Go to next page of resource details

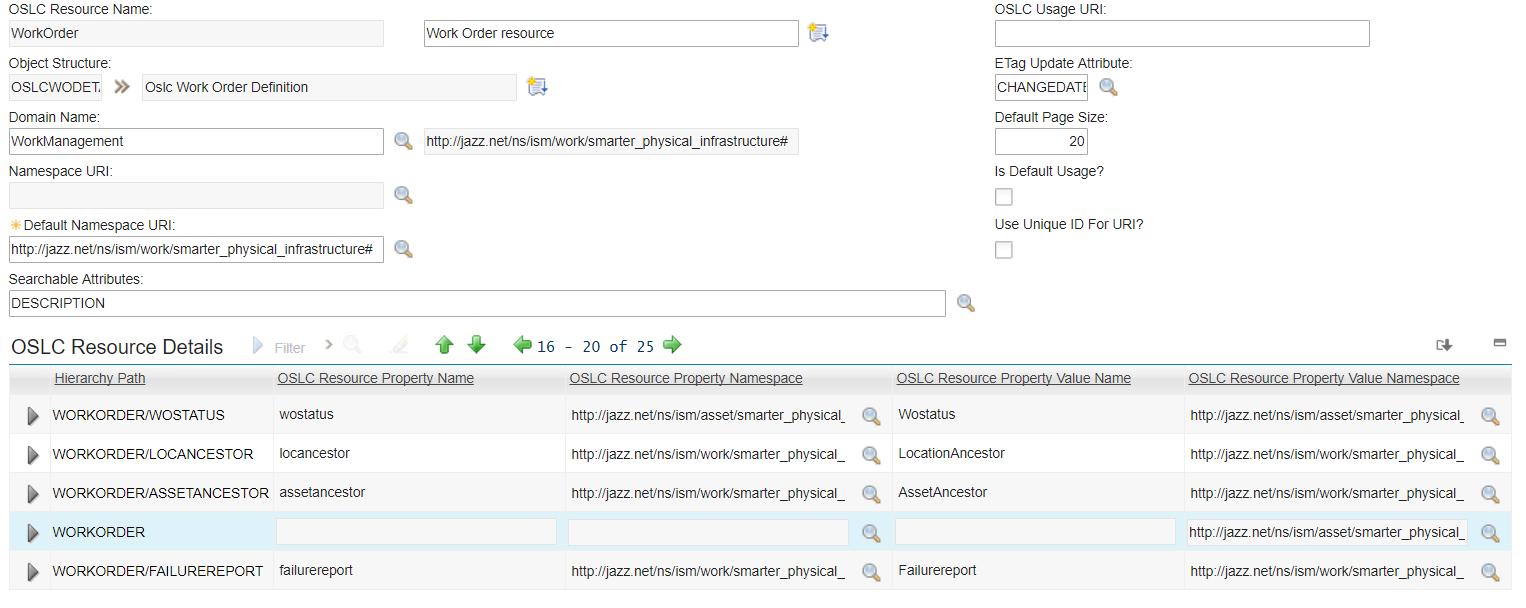[x=672, y=345]
